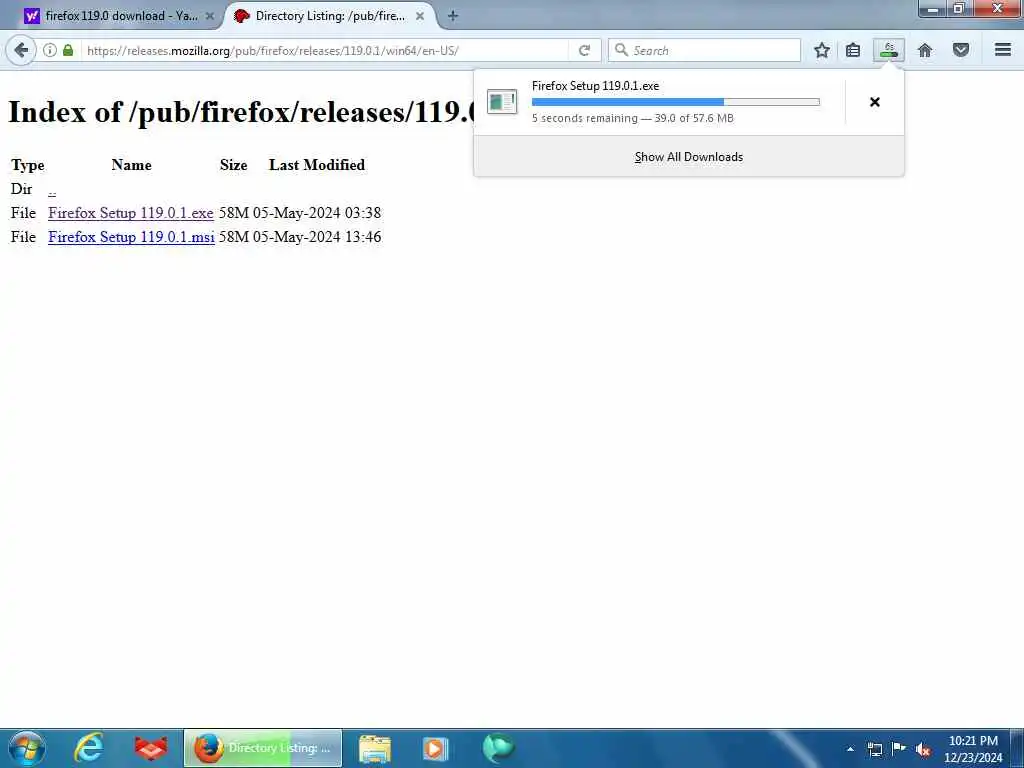Viewport: 1024px width, 768px height.
Task: Open Windows Explorer folder from taskbar
Action: [x=375, y=748]
